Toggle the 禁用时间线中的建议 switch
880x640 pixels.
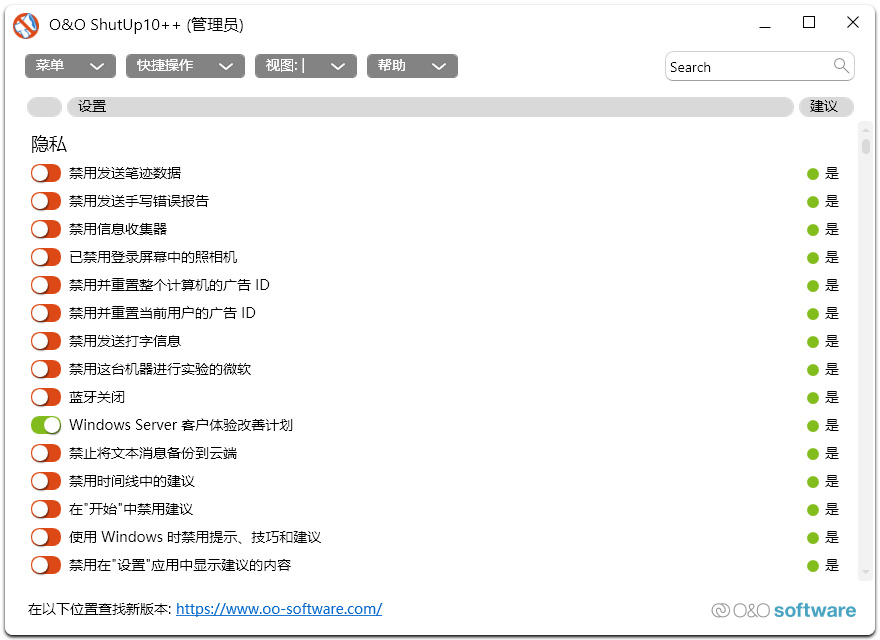[x=45, y=481]
